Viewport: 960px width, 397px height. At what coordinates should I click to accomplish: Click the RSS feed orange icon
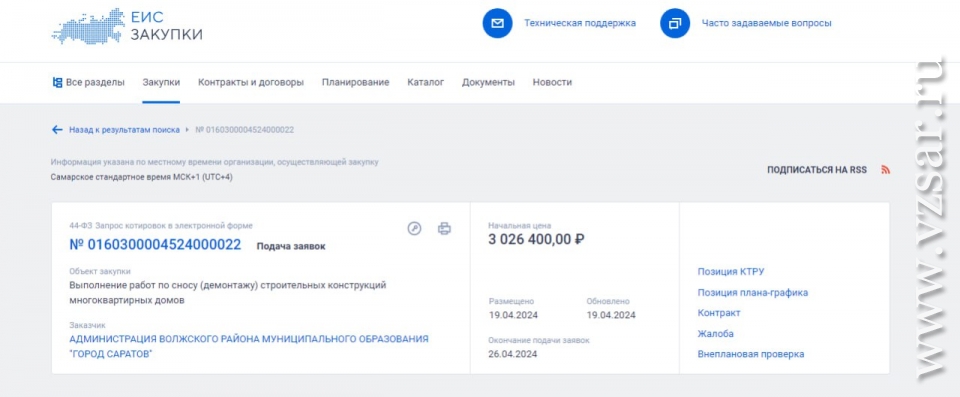click(885, 170)
